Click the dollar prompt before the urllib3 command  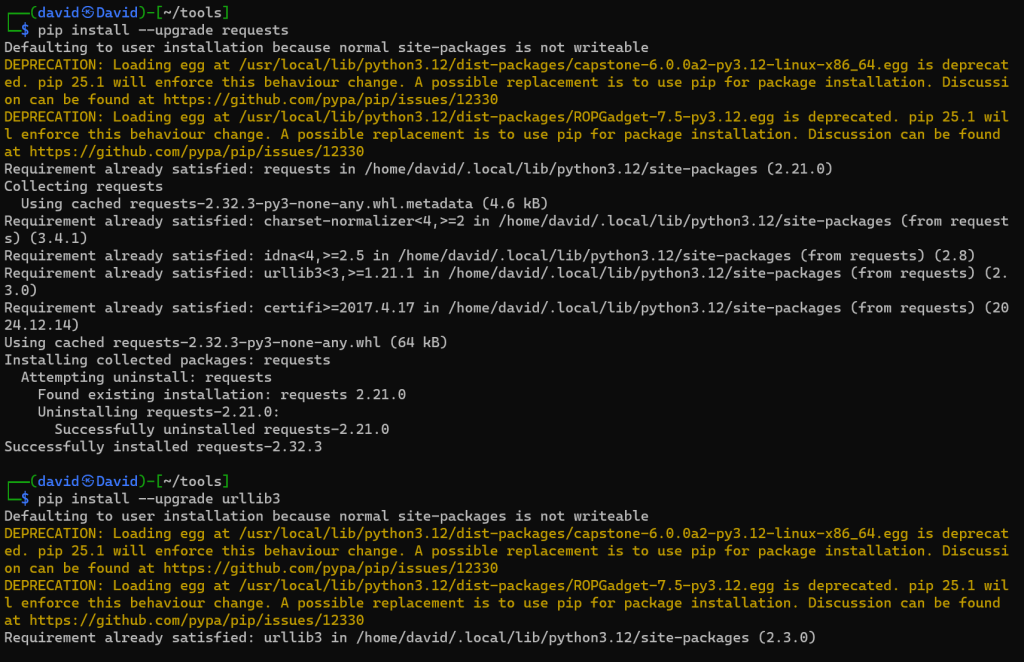pos(25,498)
